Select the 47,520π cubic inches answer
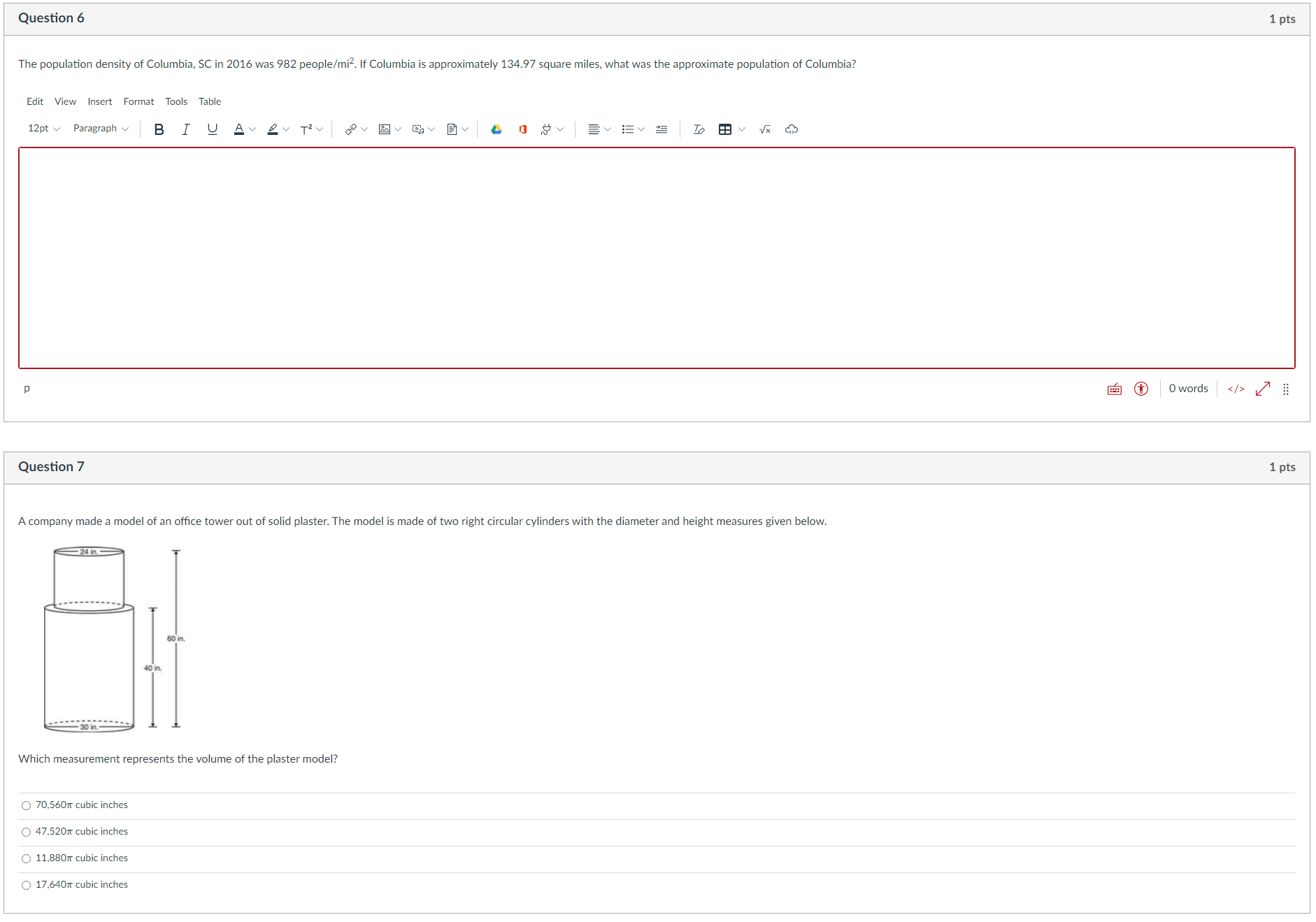 pyautogui.click(x=26, y=832)
